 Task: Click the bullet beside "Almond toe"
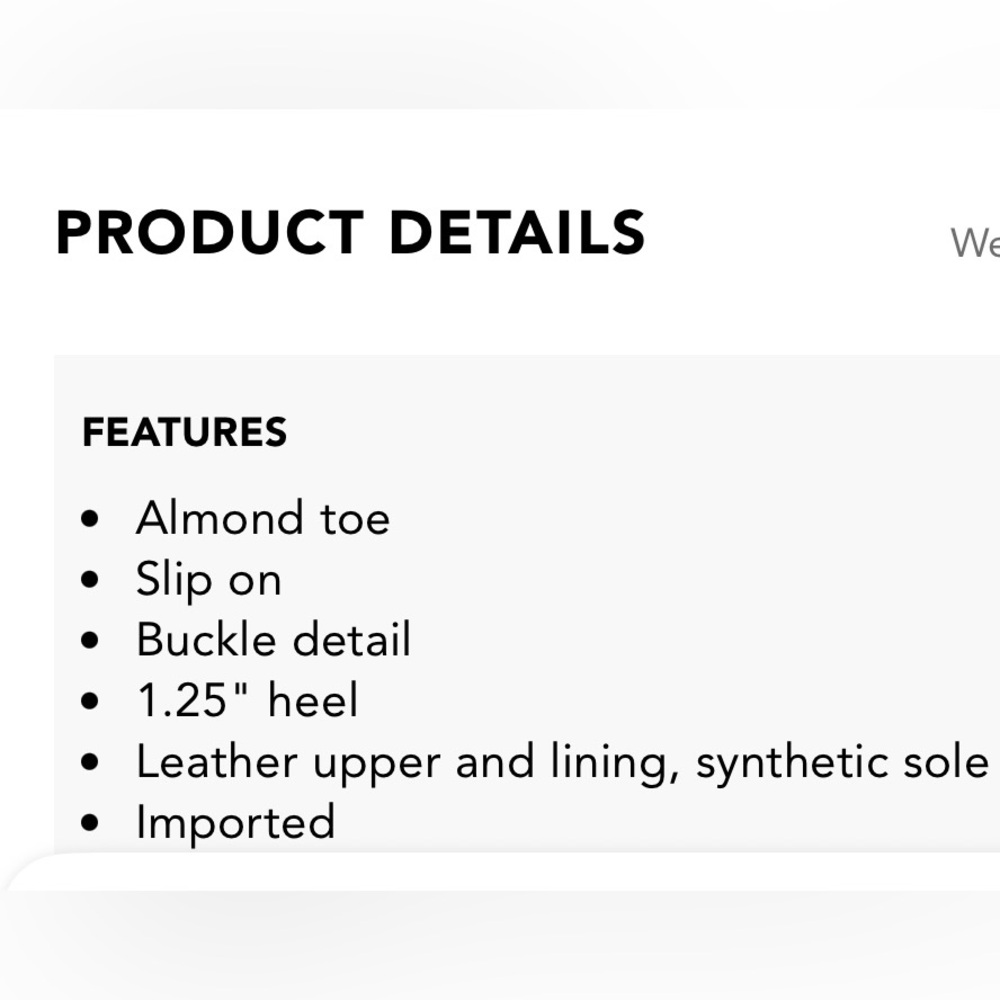tap(92, 519)
